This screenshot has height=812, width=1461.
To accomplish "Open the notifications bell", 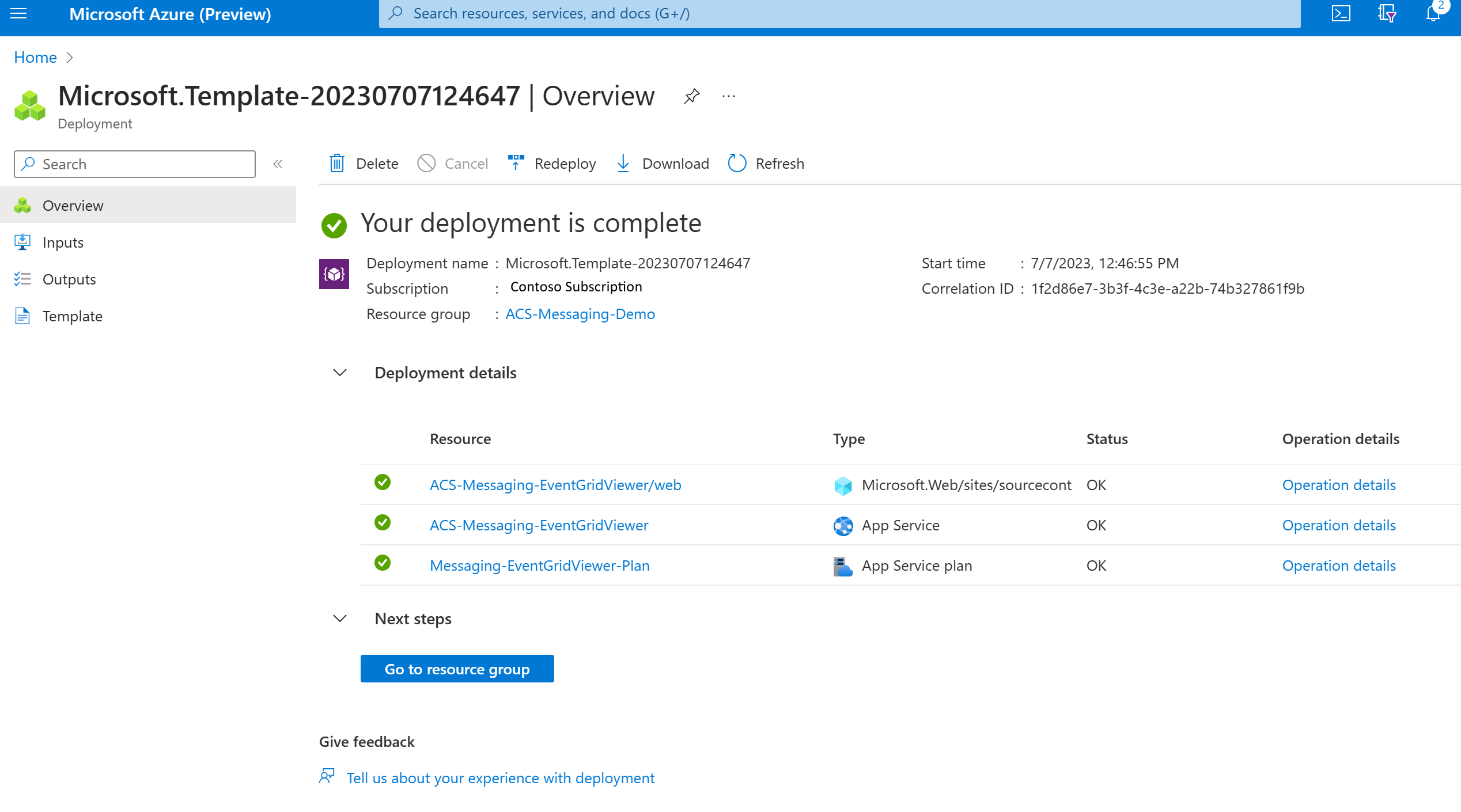I will pos(1433,13).
